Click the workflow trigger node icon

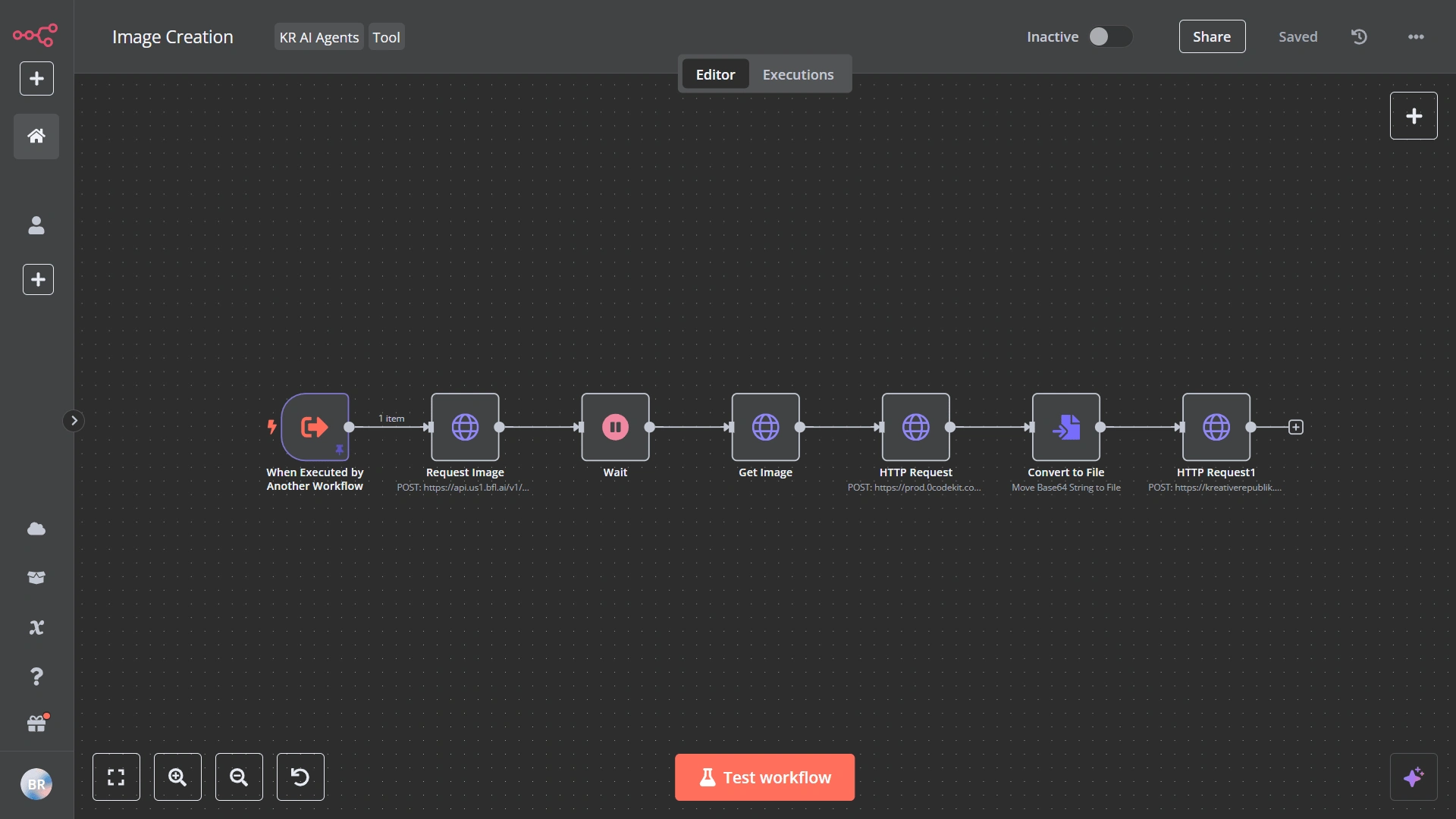(x=315, y=427)
